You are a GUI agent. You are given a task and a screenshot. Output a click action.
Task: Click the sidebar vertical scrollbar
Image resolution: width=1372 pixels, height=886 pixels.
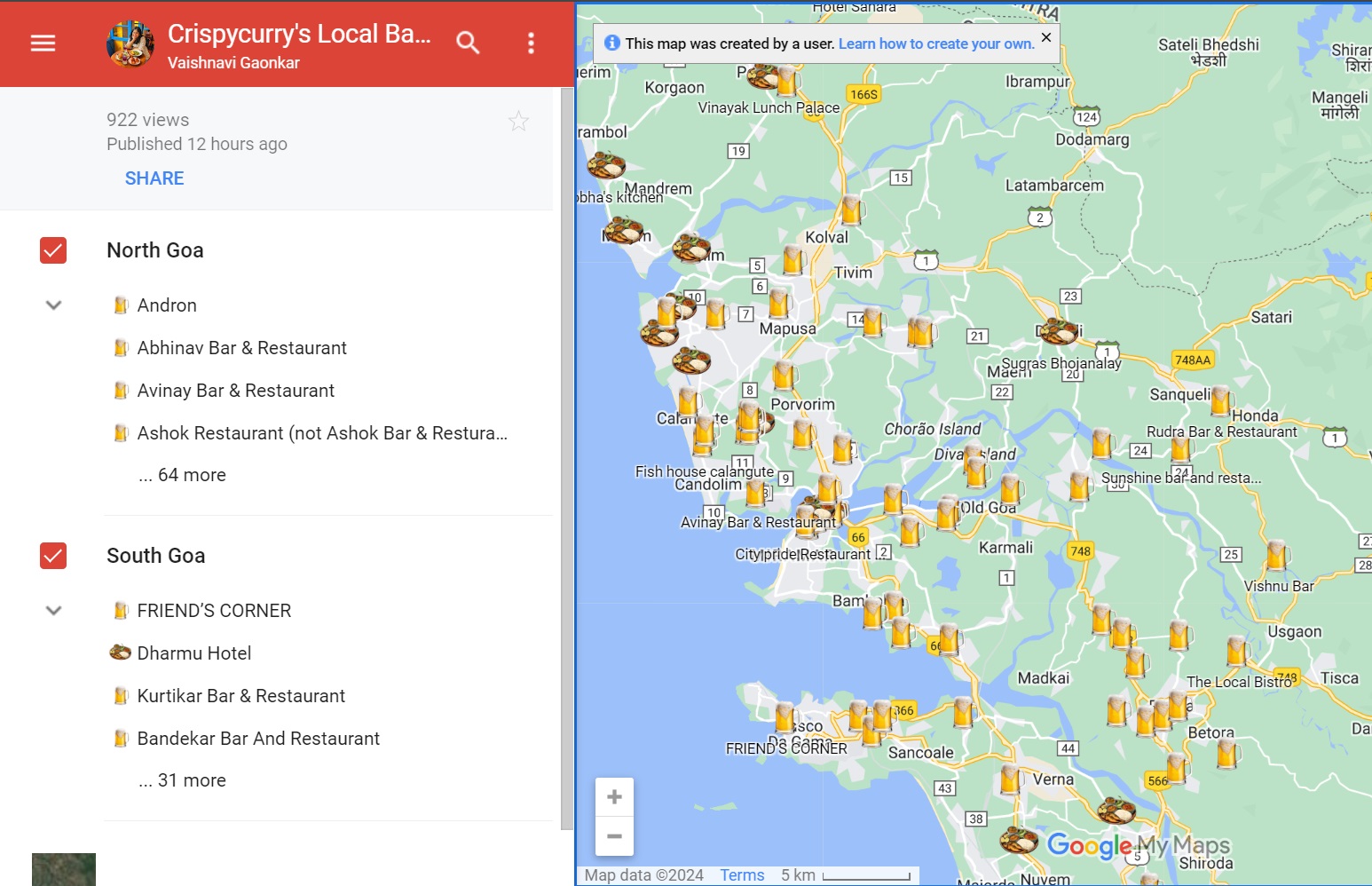(x=567, y=458)
